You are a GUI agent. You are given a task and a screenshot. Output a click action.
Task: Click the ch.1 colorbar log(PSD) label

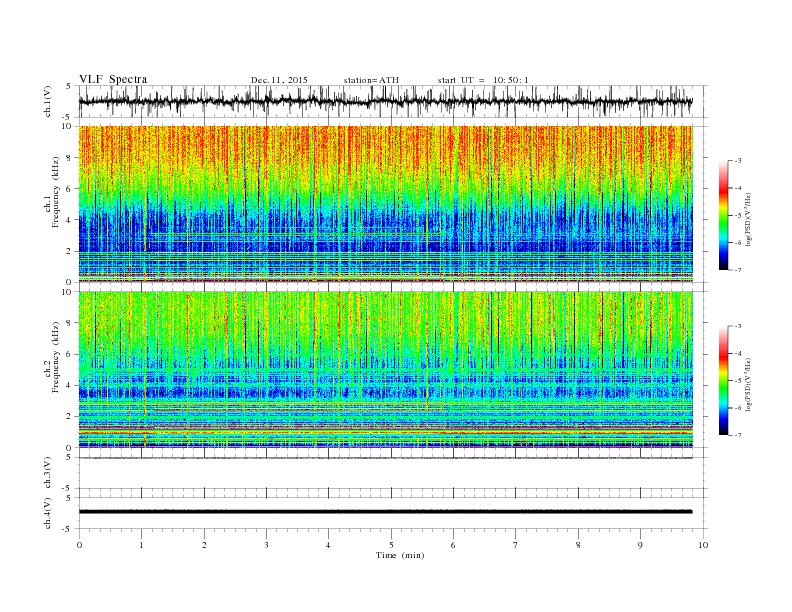tap(749, 219)
